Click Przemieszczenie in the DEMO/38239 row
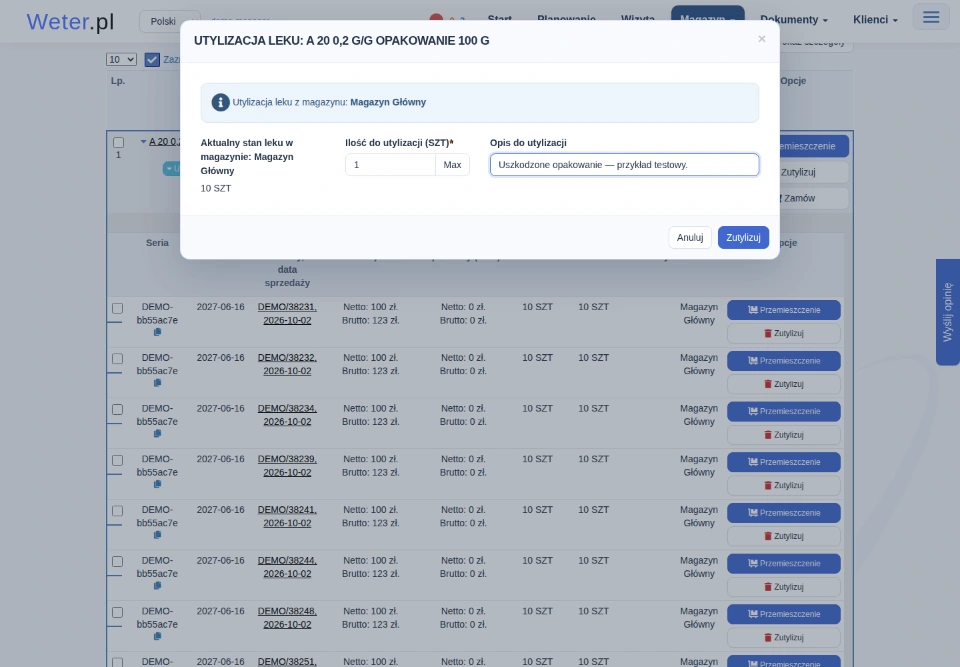 coord(784,462)
